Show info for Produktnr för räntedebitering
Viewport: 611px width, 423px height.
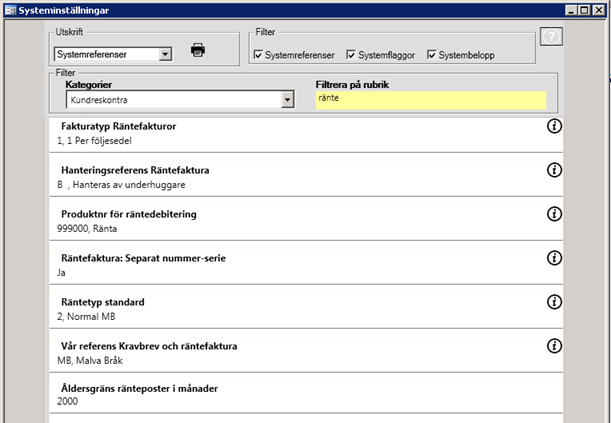[556, 214]
